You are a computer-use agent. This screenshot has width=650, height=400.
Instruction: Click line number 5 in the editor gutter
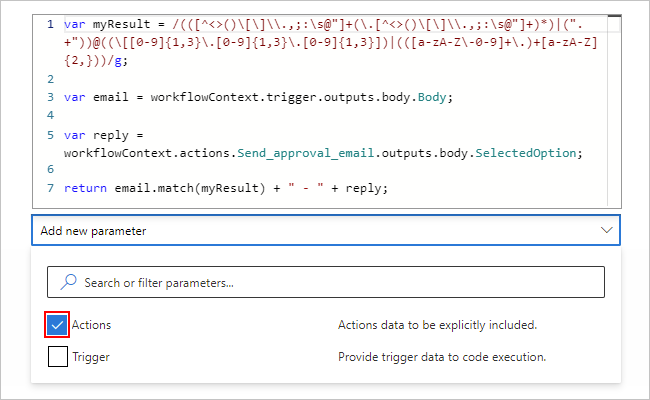click(50, 134)
